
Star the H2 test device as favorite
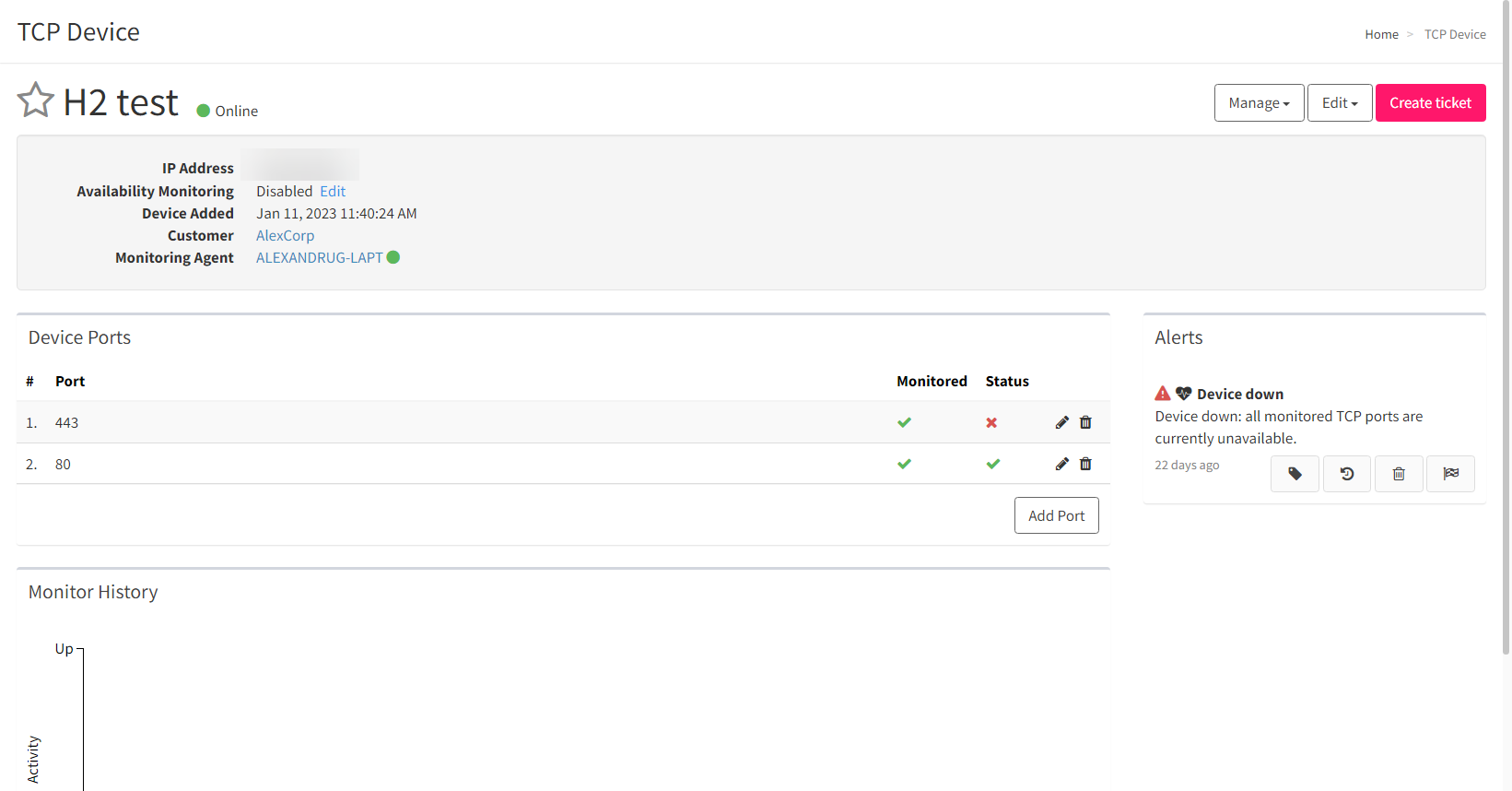(x=36, y=100)
